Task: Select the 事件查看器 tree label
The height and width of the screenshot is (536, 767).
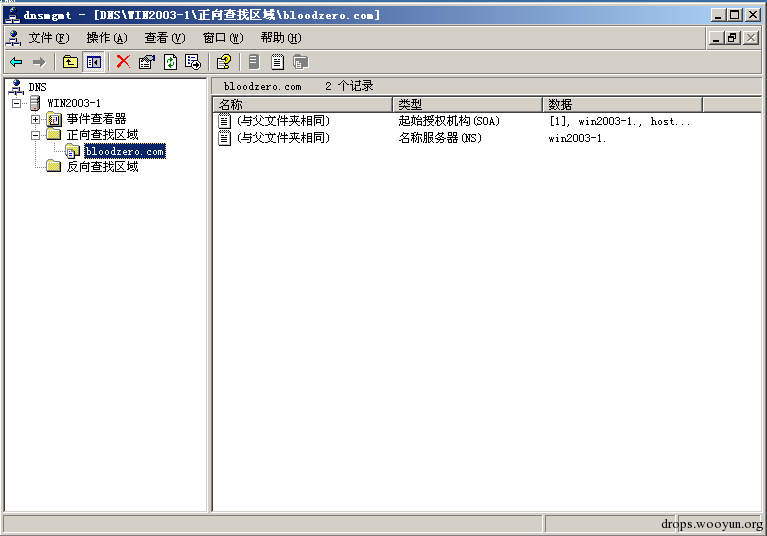Action: click(96, 119)
